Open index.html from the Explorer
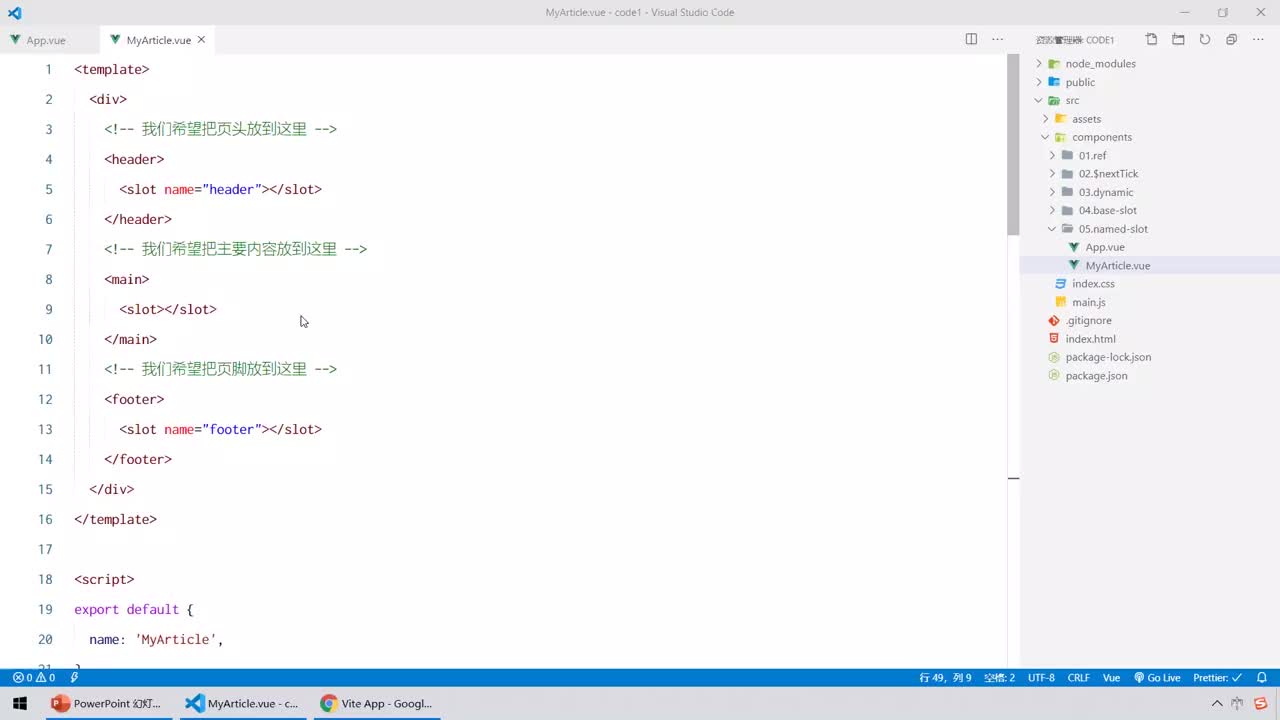Screen dimensions: 1280x720 pos(1090,339)
